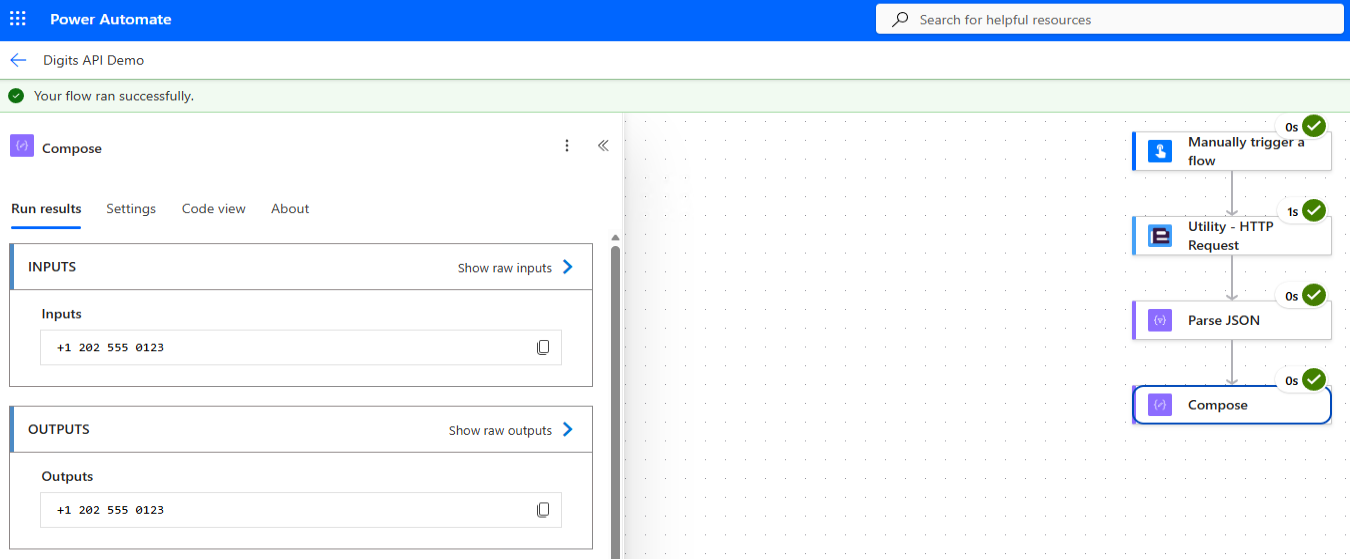Click the Utility HTTP Request node icon
The height and width of the screenshot is (559, 1350).
pyautogui.click(x=1160, y=236)
